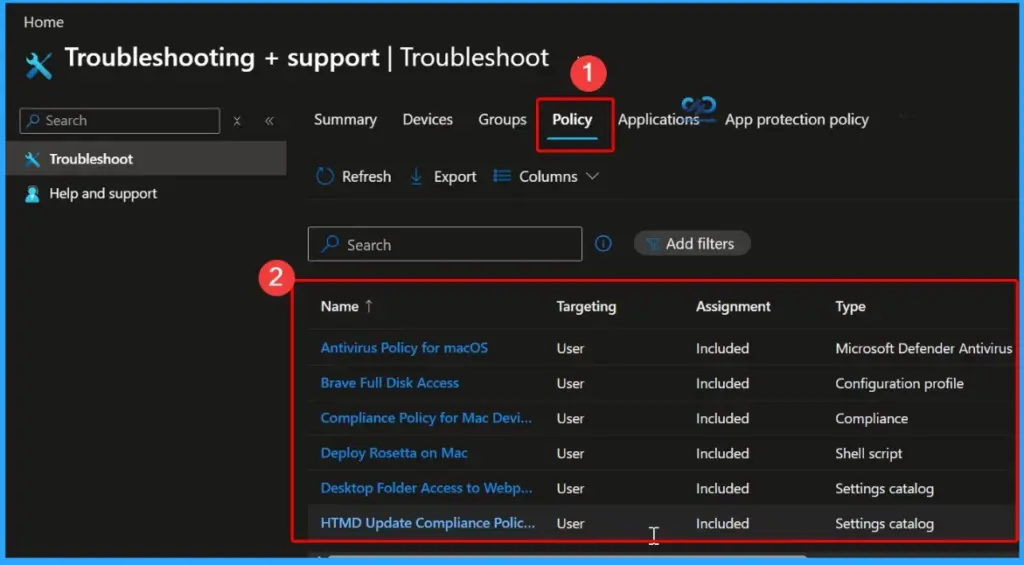
Task: Click the Troubleshoot wrench icon in the sidebar
Action: pyautogui.click(x=32, y=159)
